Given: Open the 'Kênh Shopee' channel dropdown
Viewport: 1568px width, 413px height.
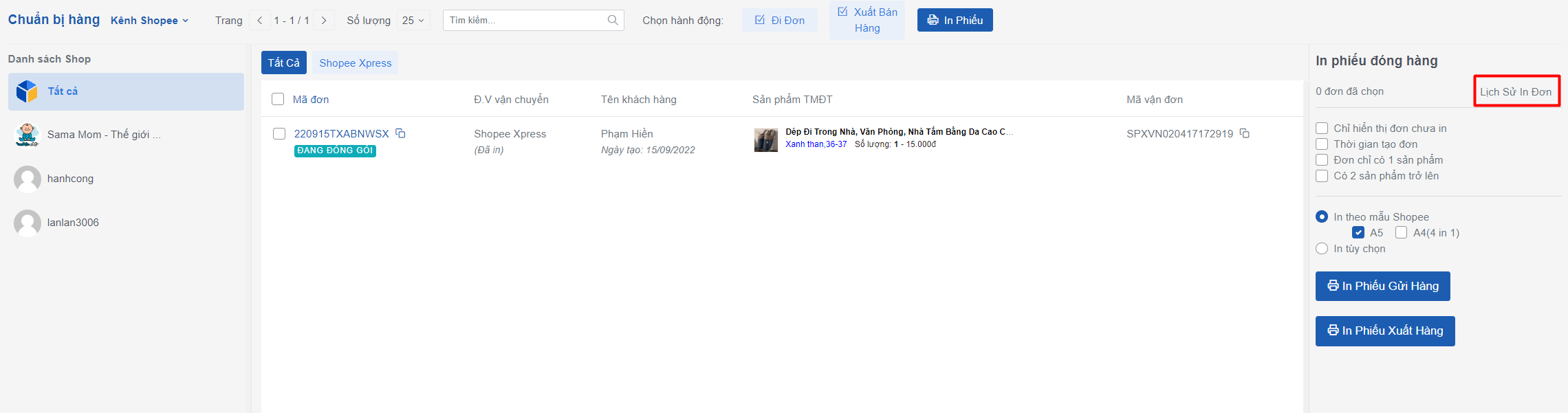Looking at the screenshot, I should click(x=149, y=21).
